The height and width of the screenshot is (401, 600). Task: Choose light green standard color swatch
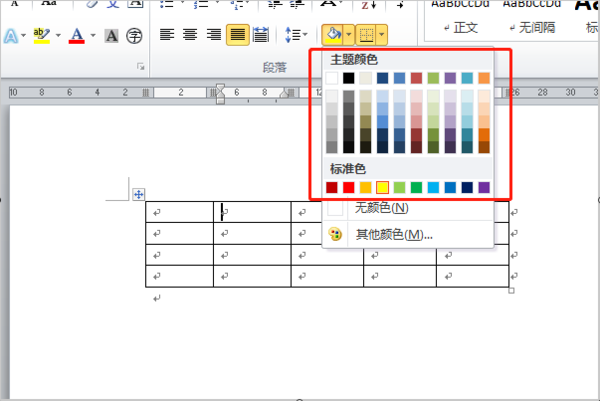click(399, 187)
